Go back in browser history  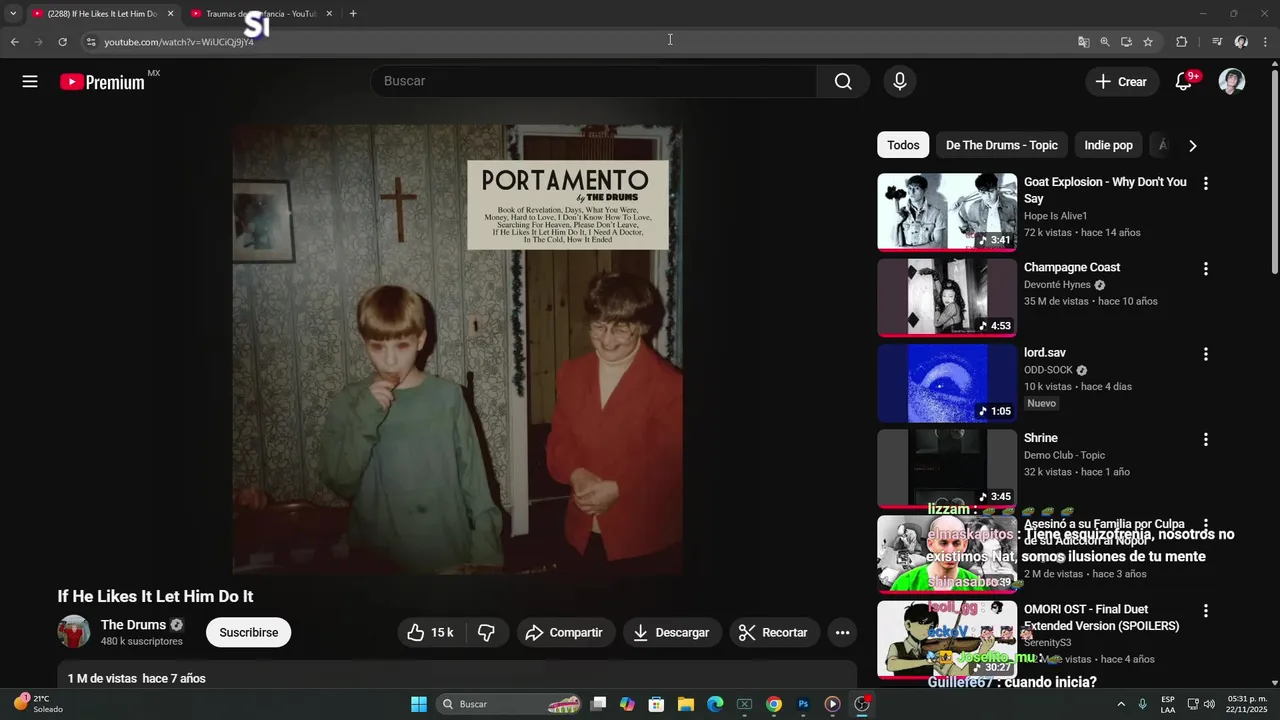(x=14, y=42)
